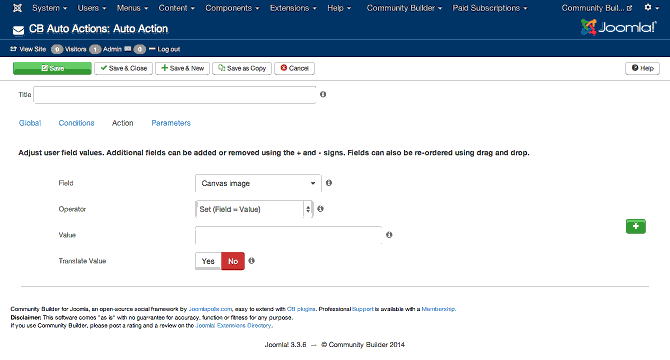Open the Joomla! Extensions Directory link
This screenshot has width=670, height=360.
point(234,325)
